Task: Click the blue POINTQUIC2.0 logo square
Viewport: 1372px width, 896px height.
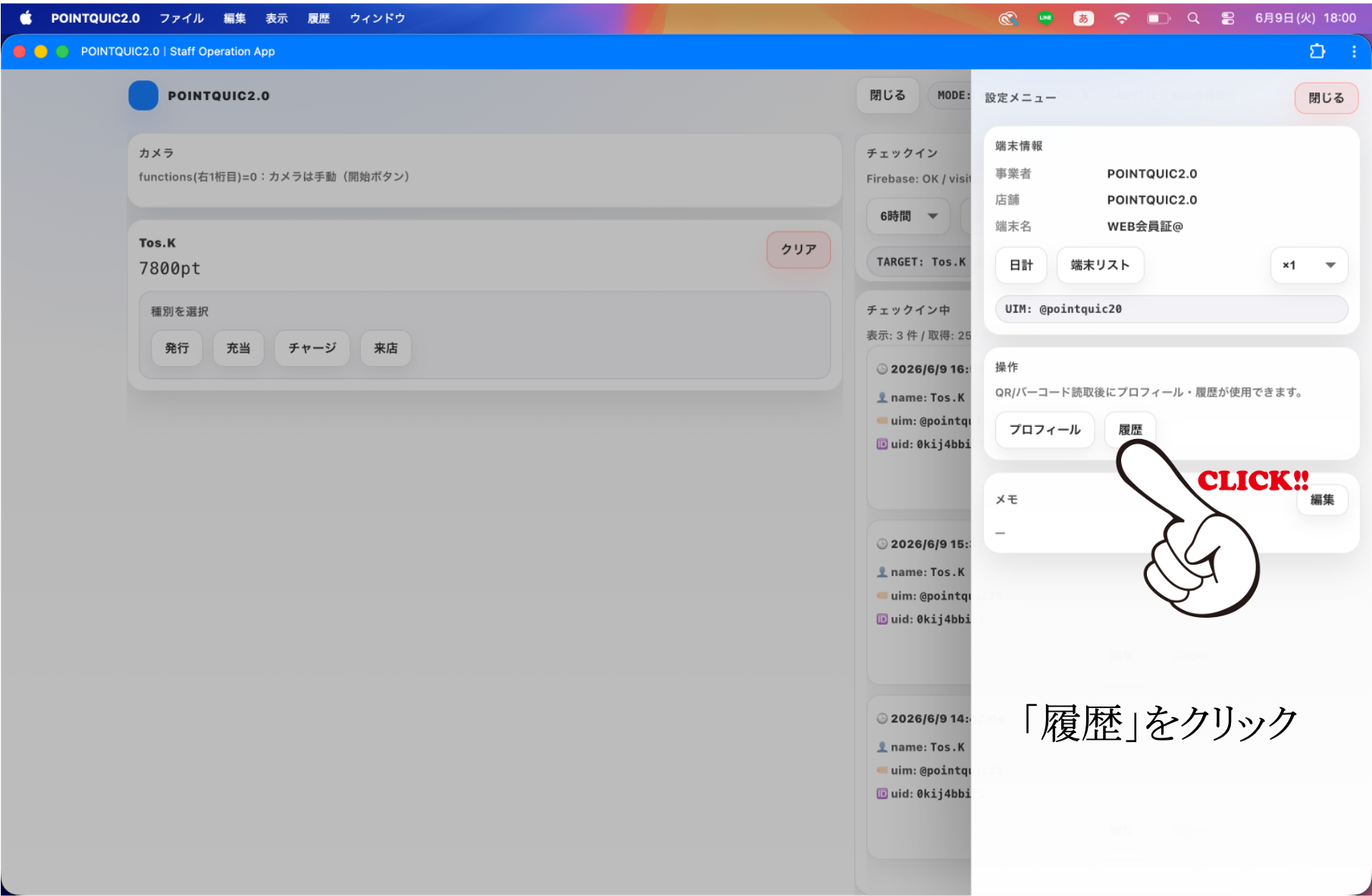Action: [x=143, y=96]
